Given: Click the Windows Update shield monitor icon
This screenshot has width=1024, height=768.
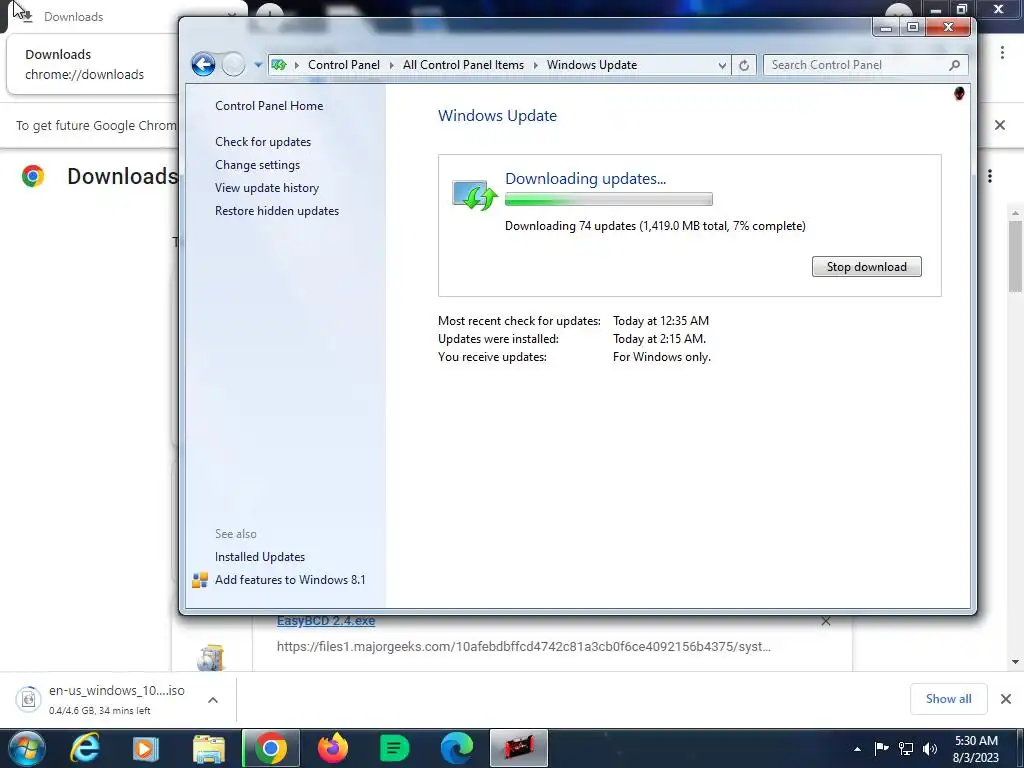Looking at the screenshot, I should tap(475, 195).
